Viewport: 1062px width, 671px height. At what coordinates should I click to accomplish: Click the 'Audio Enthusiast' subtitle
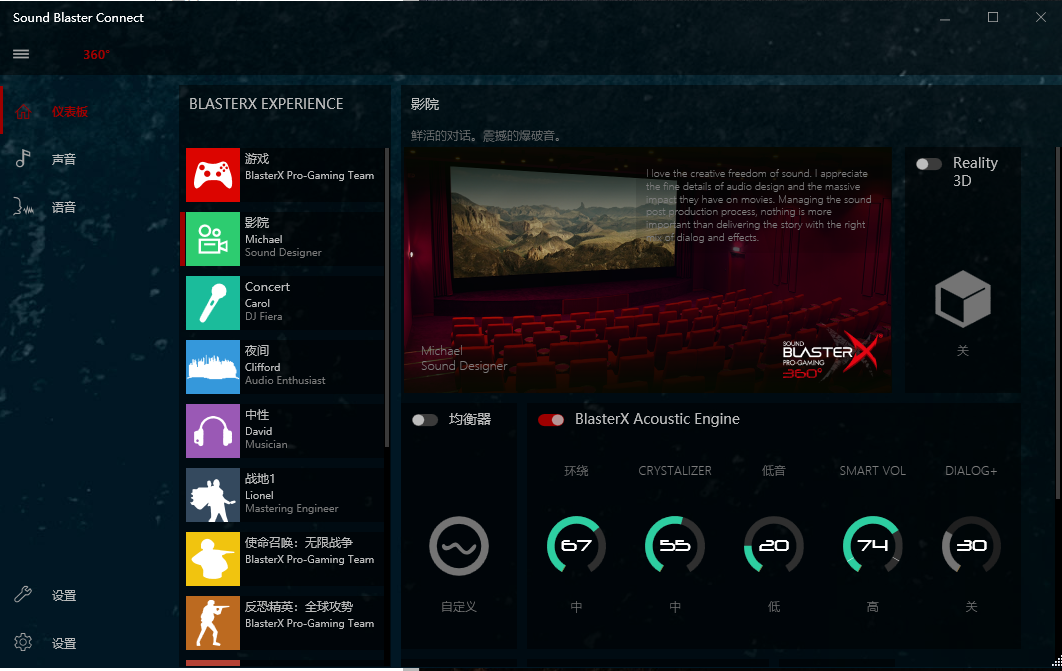(285, 381)
